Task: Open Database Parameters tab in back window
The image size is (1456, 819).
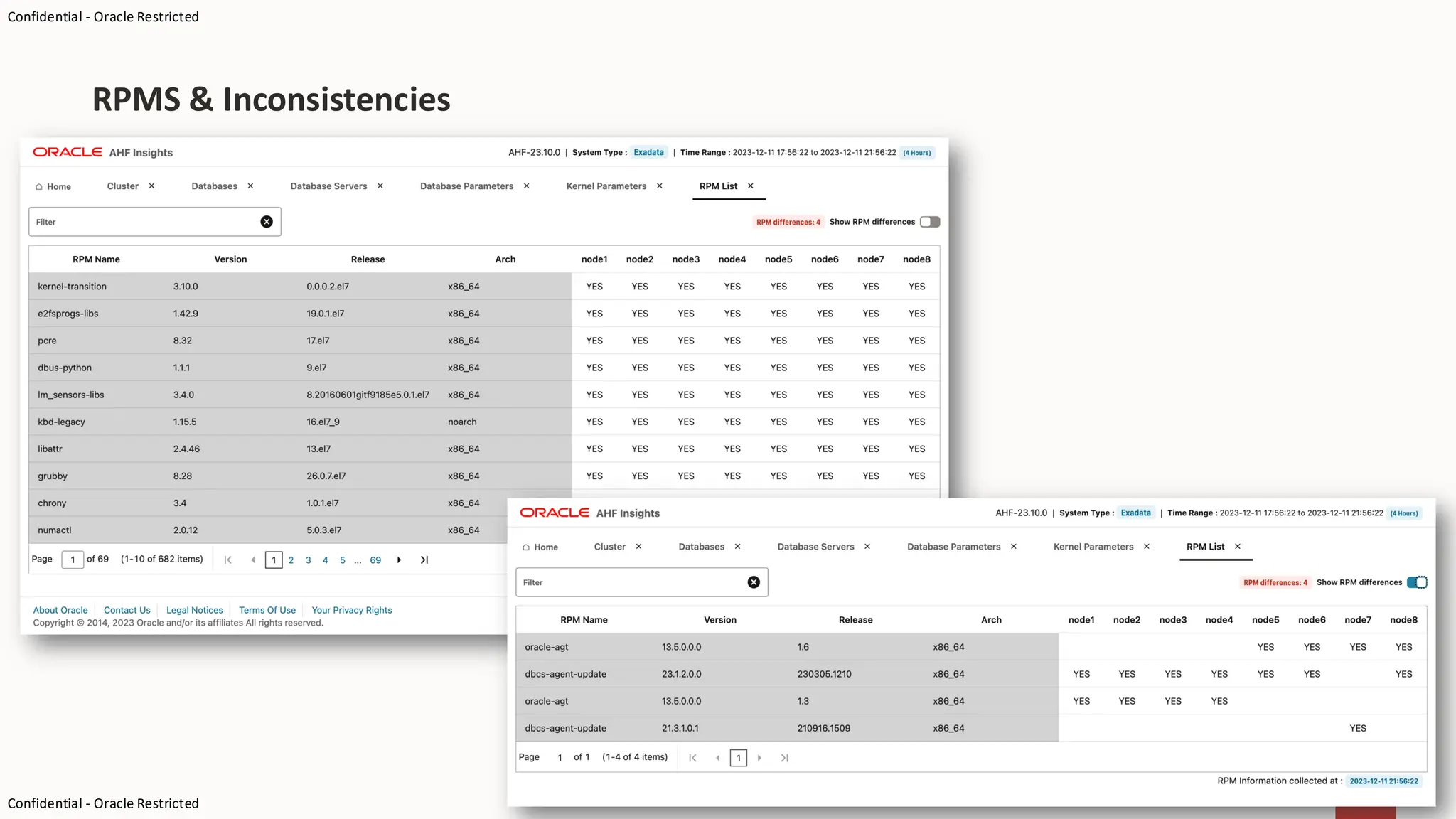Action: (466, 186)
